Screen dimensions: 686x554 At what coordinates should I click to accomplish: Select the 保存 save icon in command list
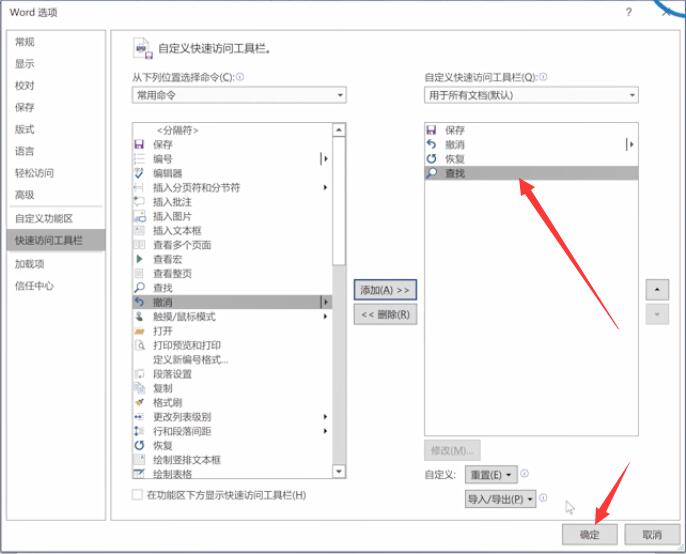139,144
